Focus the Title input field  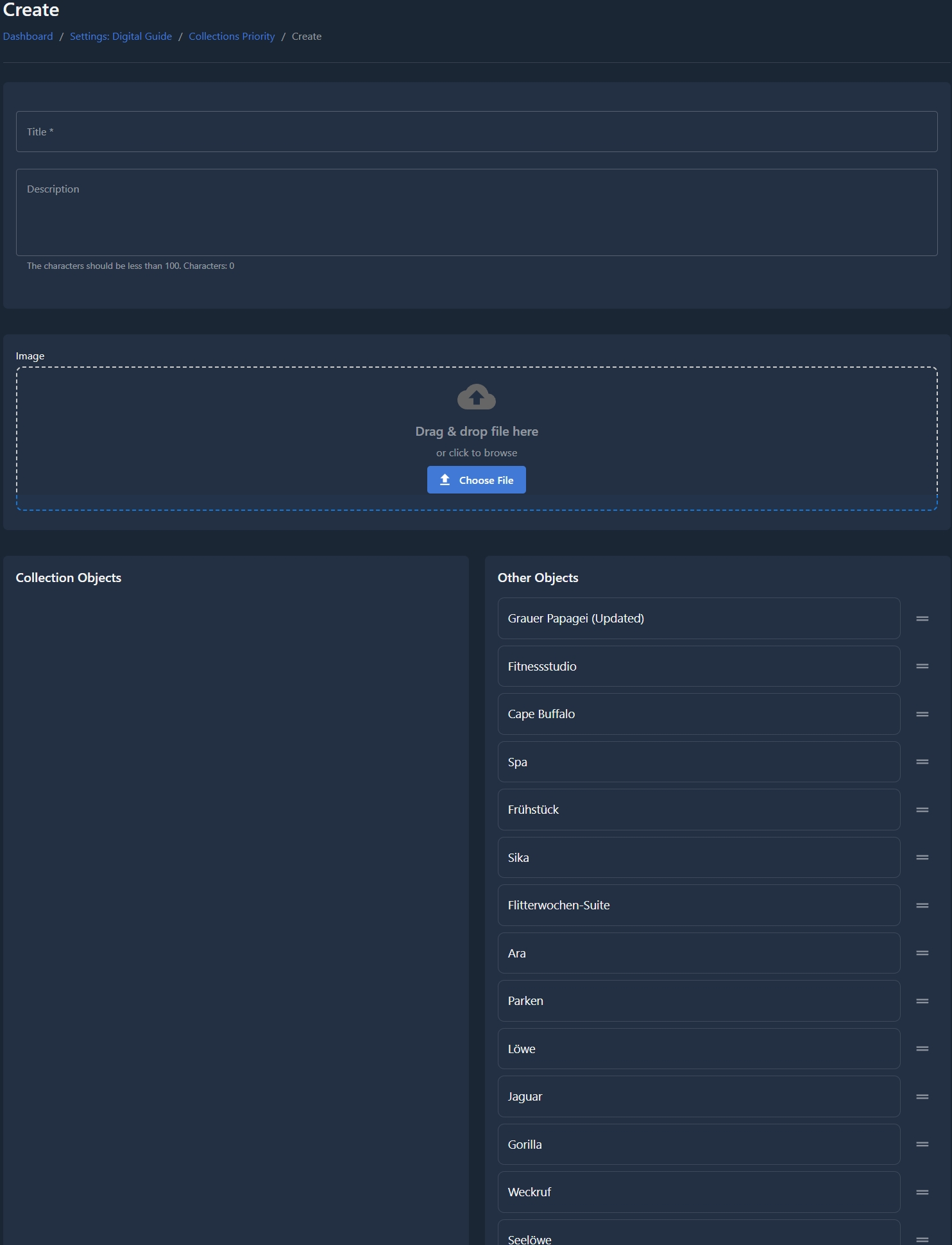tap(476, 132)
